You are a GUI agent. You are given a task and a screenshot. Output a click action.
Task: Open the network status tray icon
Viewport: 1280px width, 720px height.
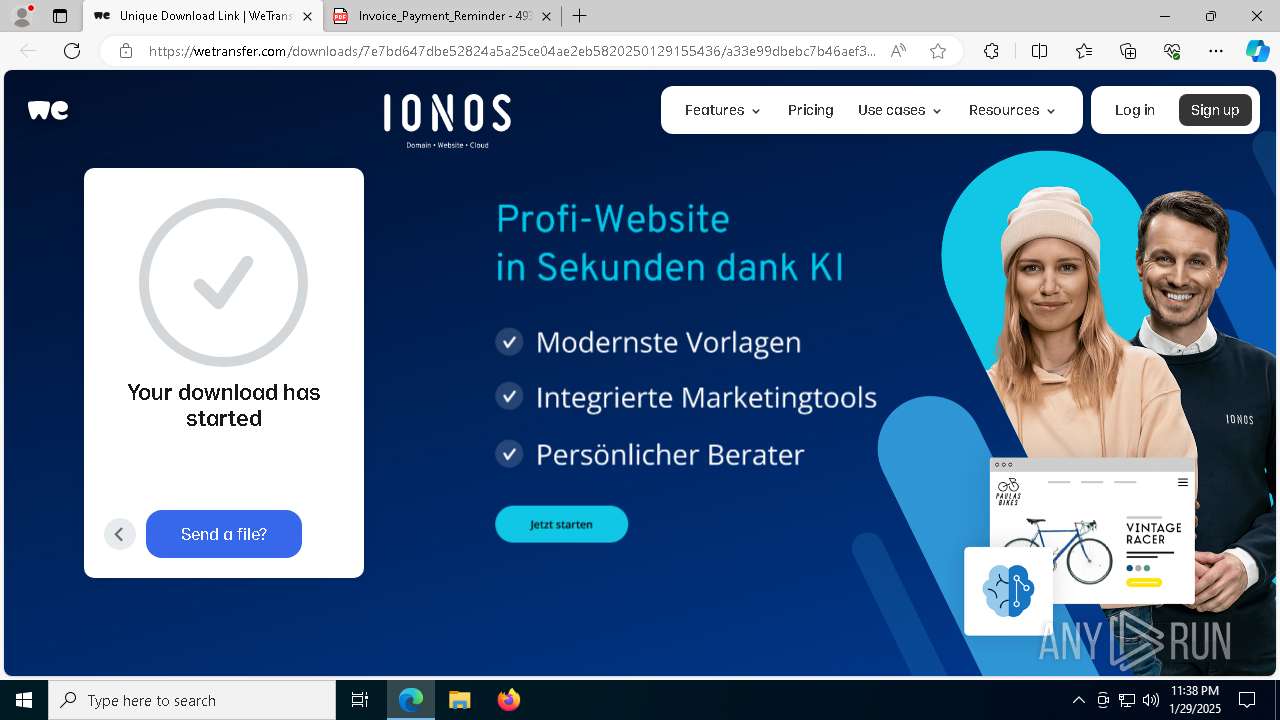coord(1127,700)
